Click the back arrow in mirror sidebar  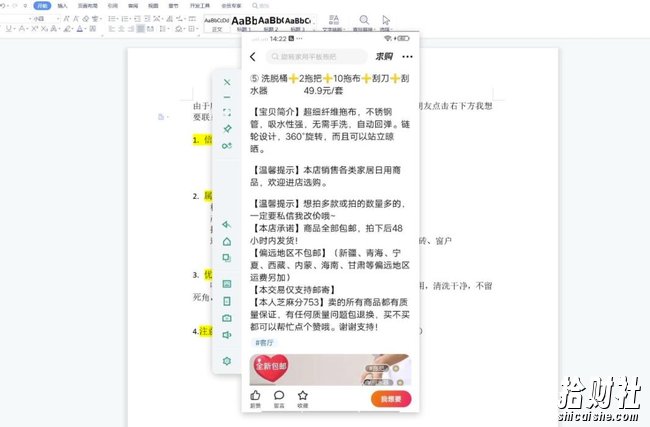226,225
